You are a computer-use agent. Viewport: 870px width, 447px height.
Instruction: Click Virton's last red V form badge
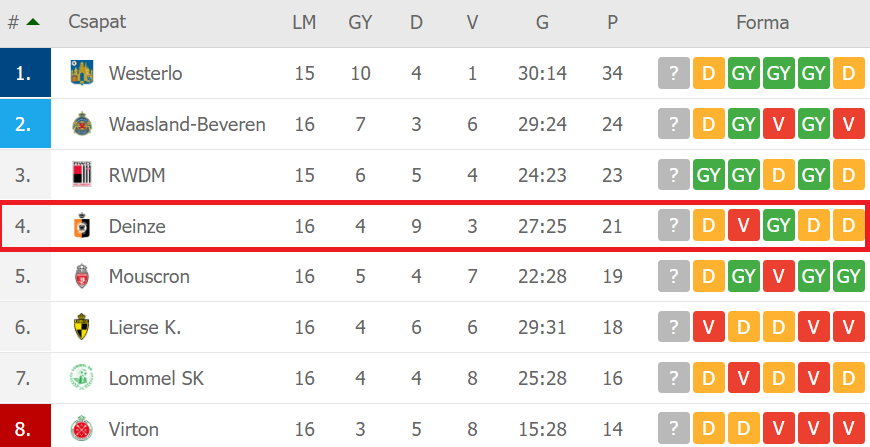tap(848, 429)
